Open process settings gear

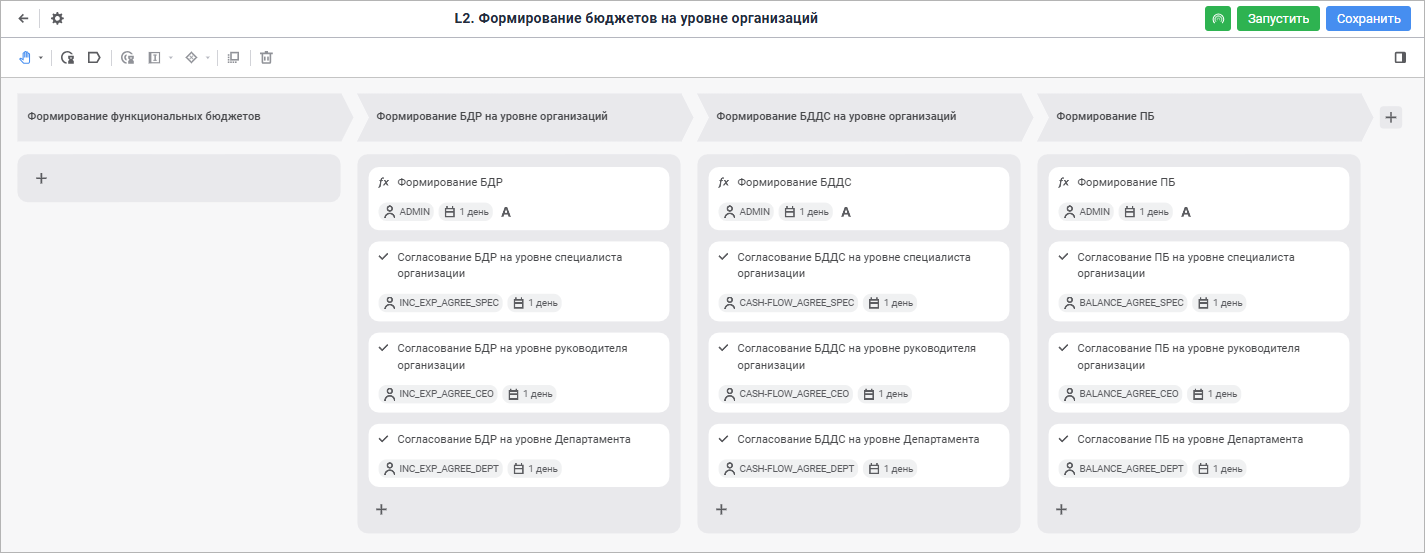tap(57, 18)
